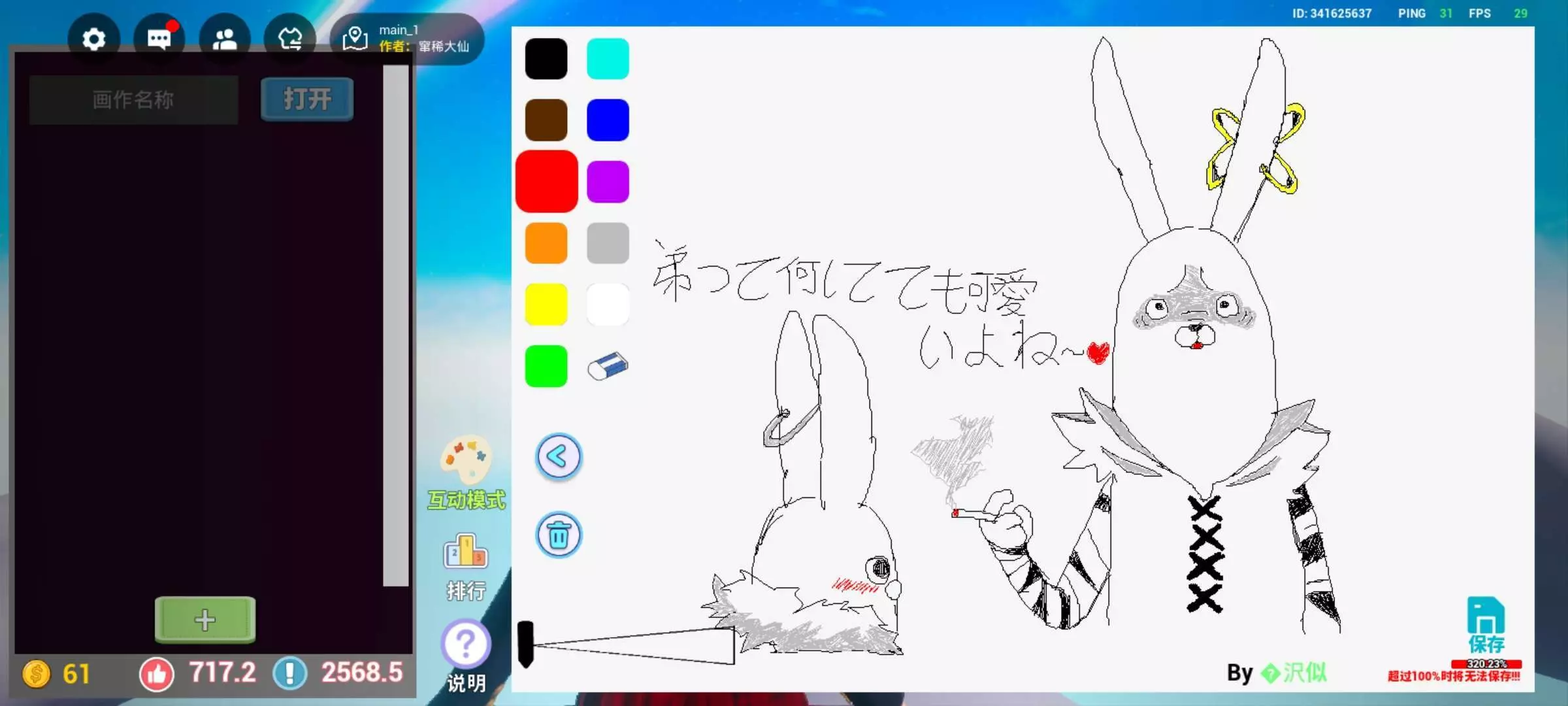
Task: Click the 画作名称 name input field
Action: coord(133,99)
